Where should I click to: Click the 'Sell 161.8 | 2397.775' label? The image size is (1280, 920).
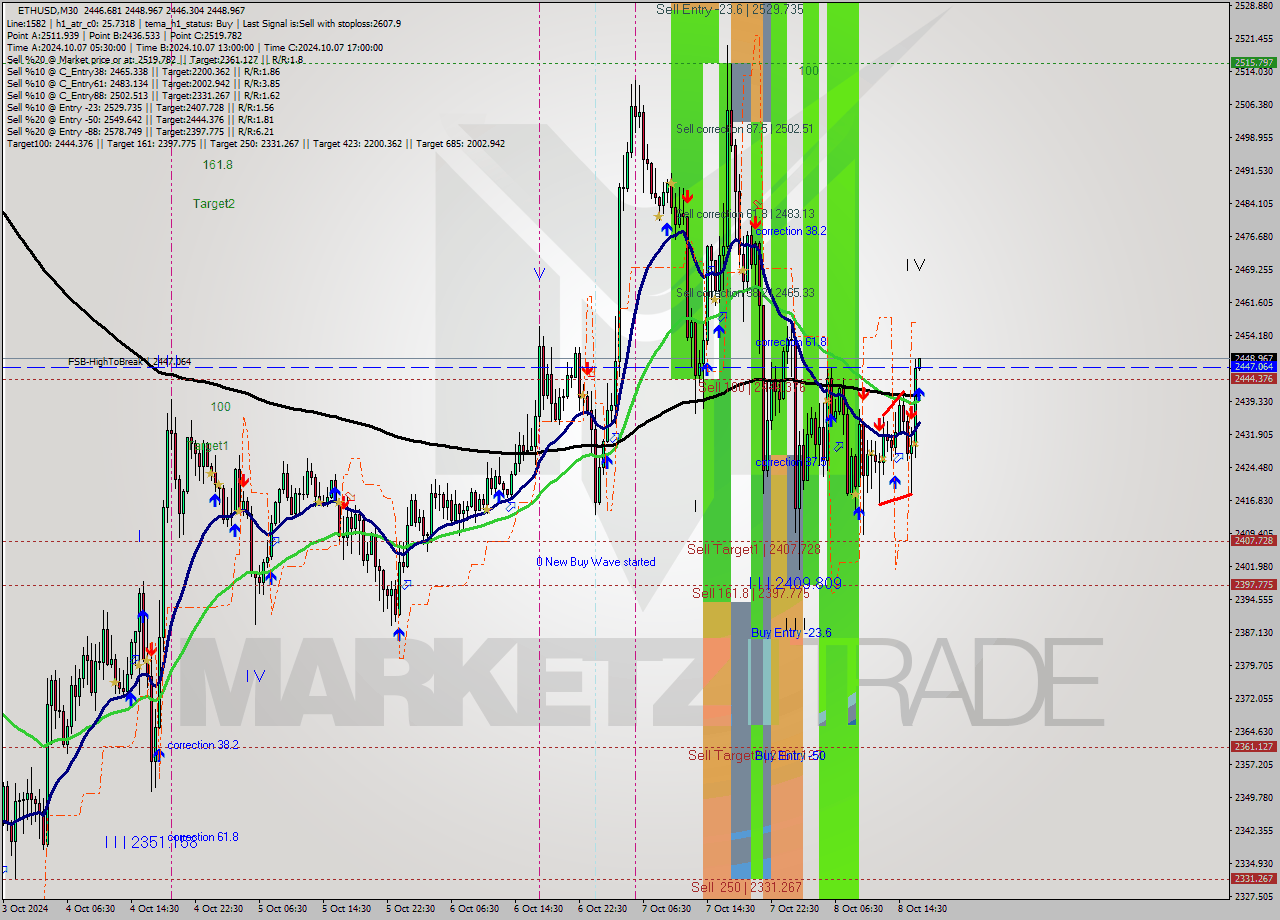tap(751, 593)
